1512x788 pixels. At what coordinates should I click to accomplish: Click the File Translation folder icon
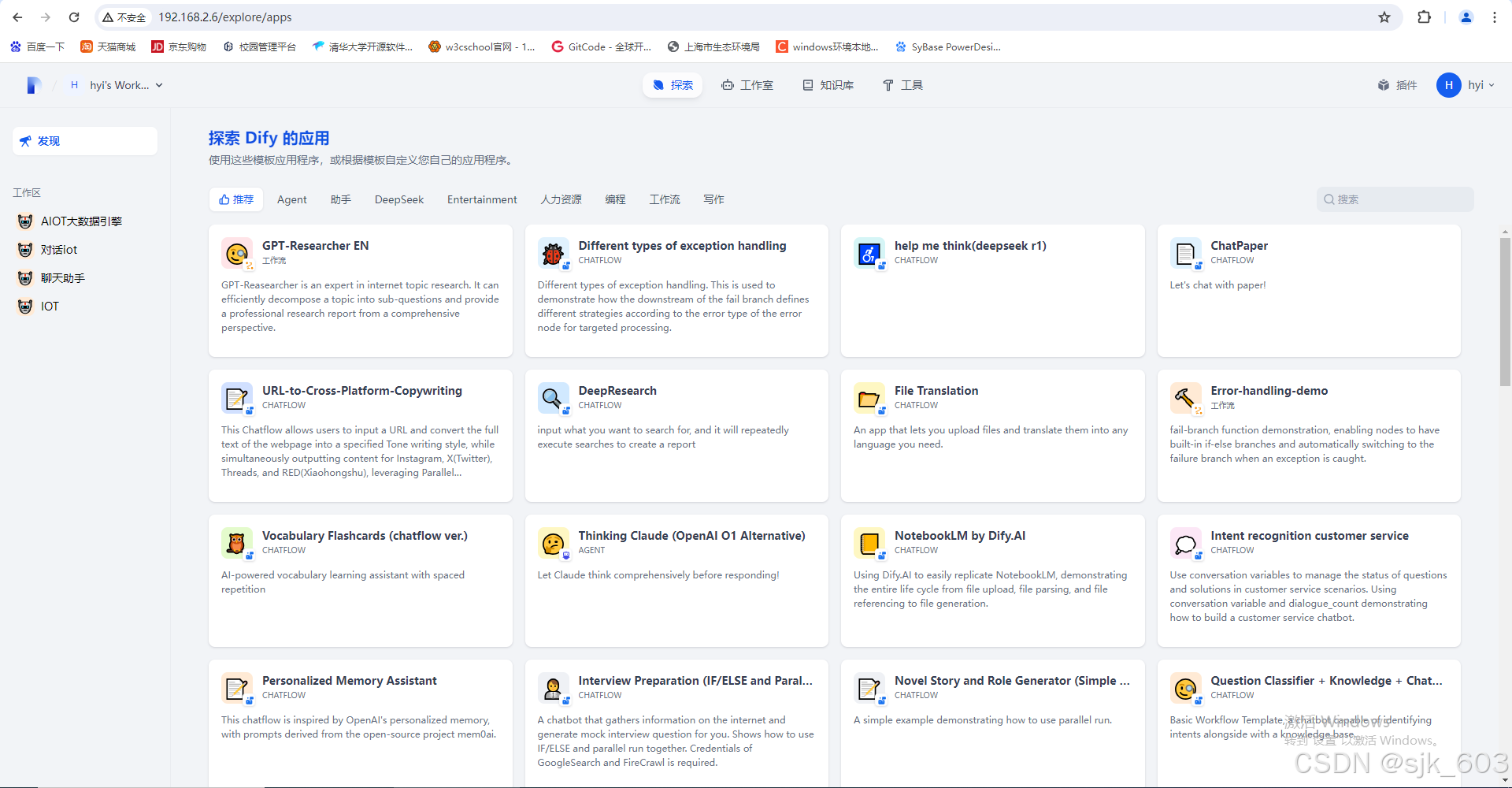[x=869, y=398]
